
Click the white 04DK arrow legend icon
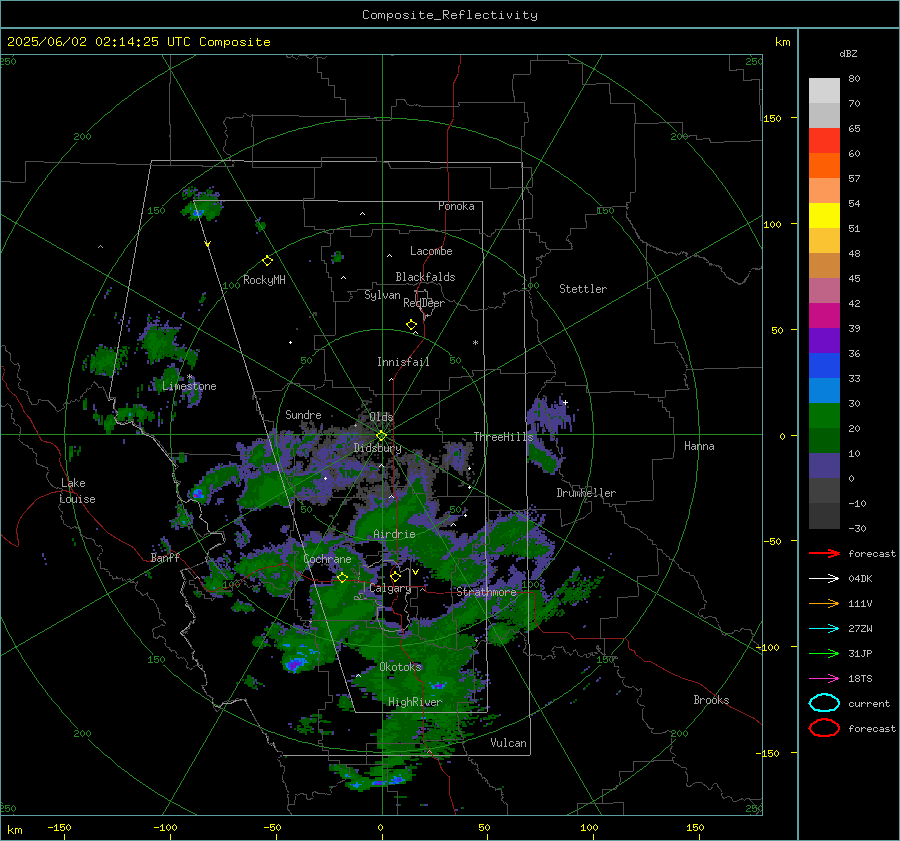(824, 578)
